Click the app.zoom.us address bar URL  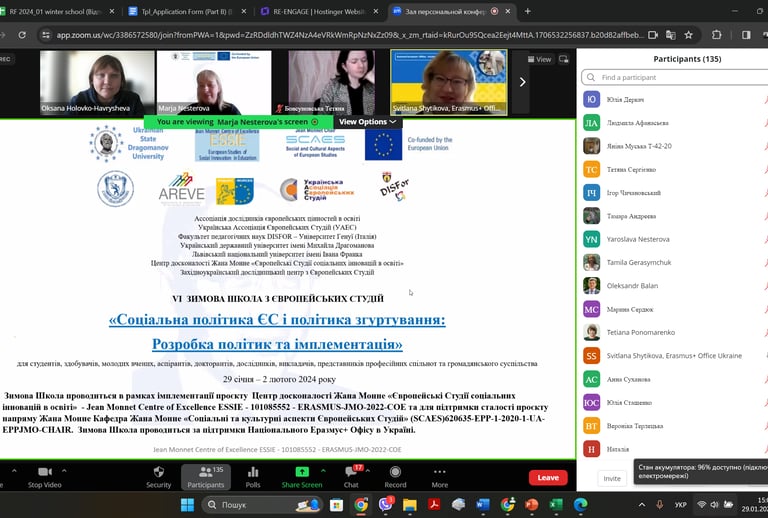[x=350, y=35]
